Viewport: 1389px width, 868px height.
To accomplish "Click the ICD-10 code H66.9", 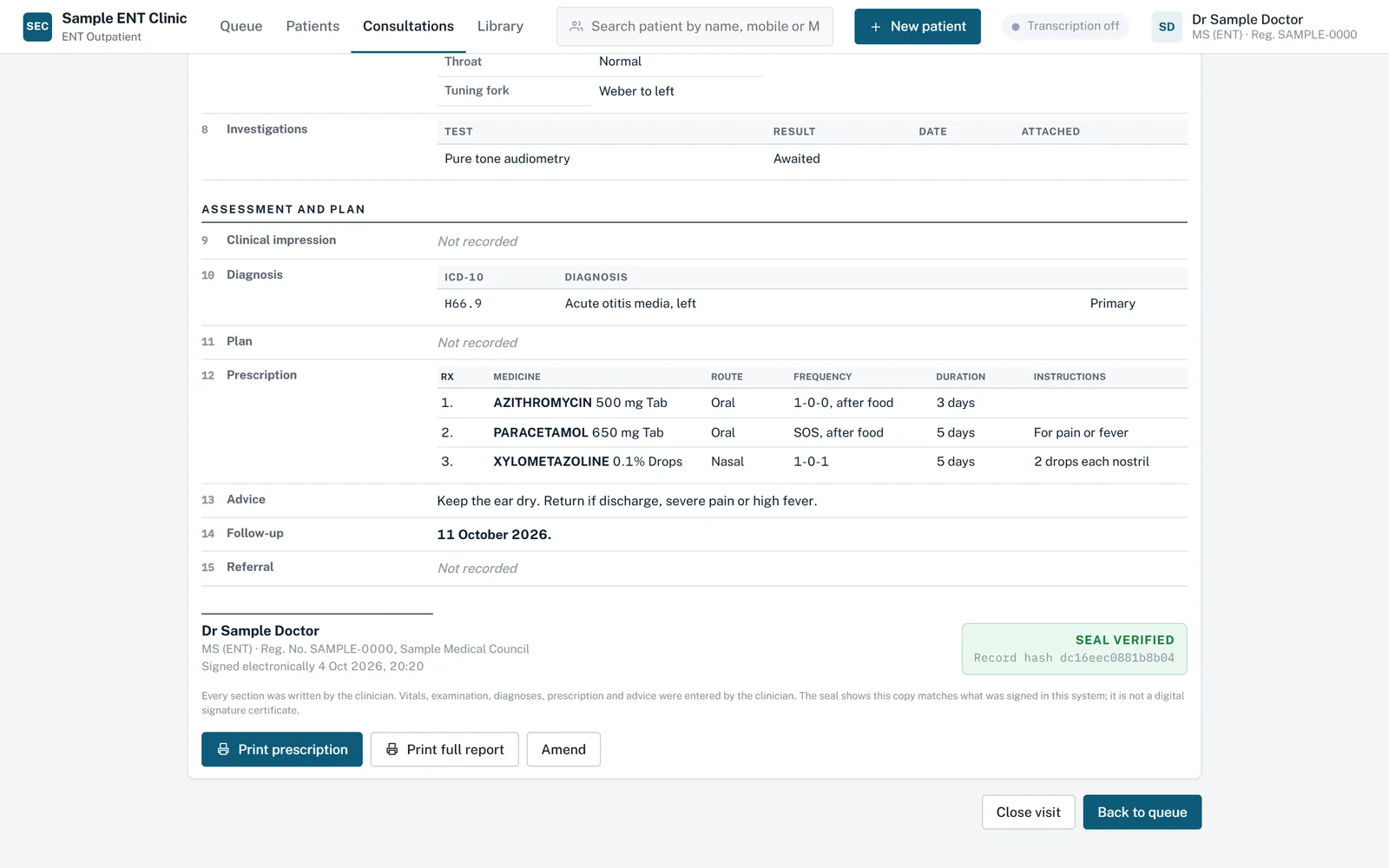I will point(463,304).
